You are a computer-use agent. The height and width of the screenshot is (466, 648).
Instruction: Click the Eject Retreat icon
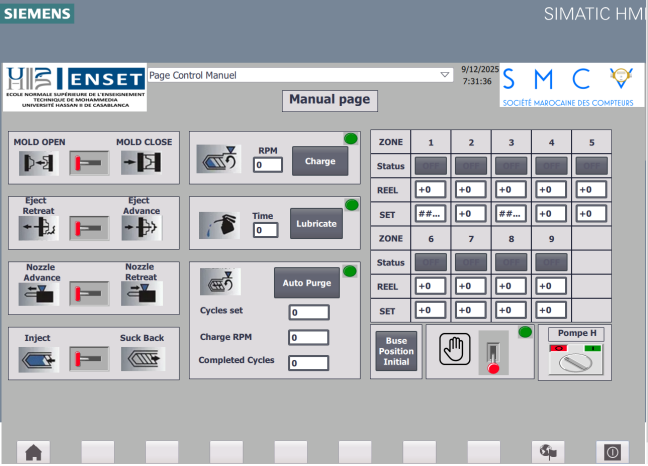pos(39,228)
